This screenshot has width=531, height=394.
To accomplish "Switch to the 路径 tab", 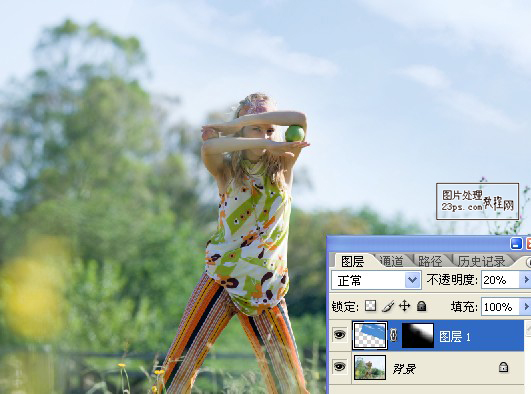I will click(430, 261).
